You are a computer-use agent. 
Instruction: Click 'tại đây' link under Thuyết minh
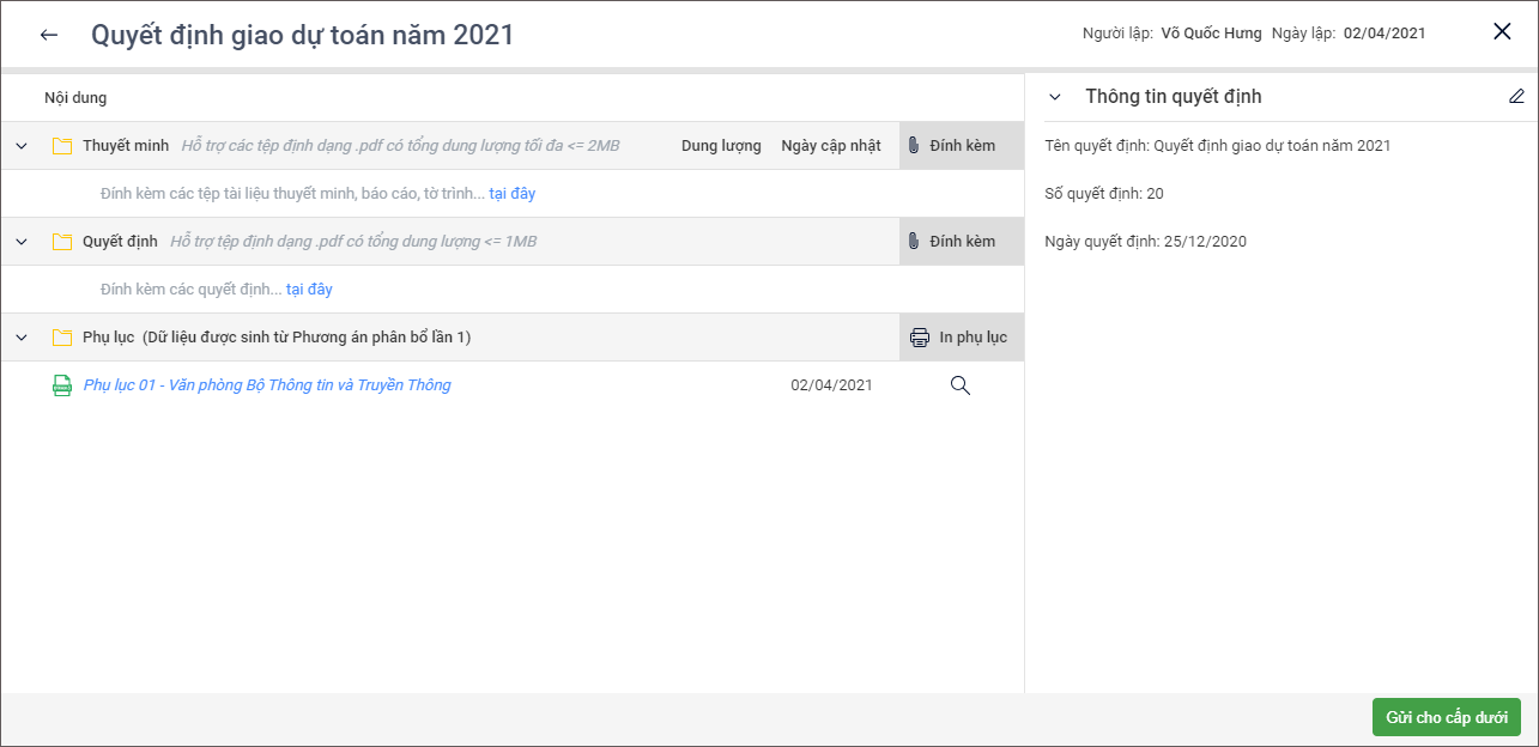[512, 194]
